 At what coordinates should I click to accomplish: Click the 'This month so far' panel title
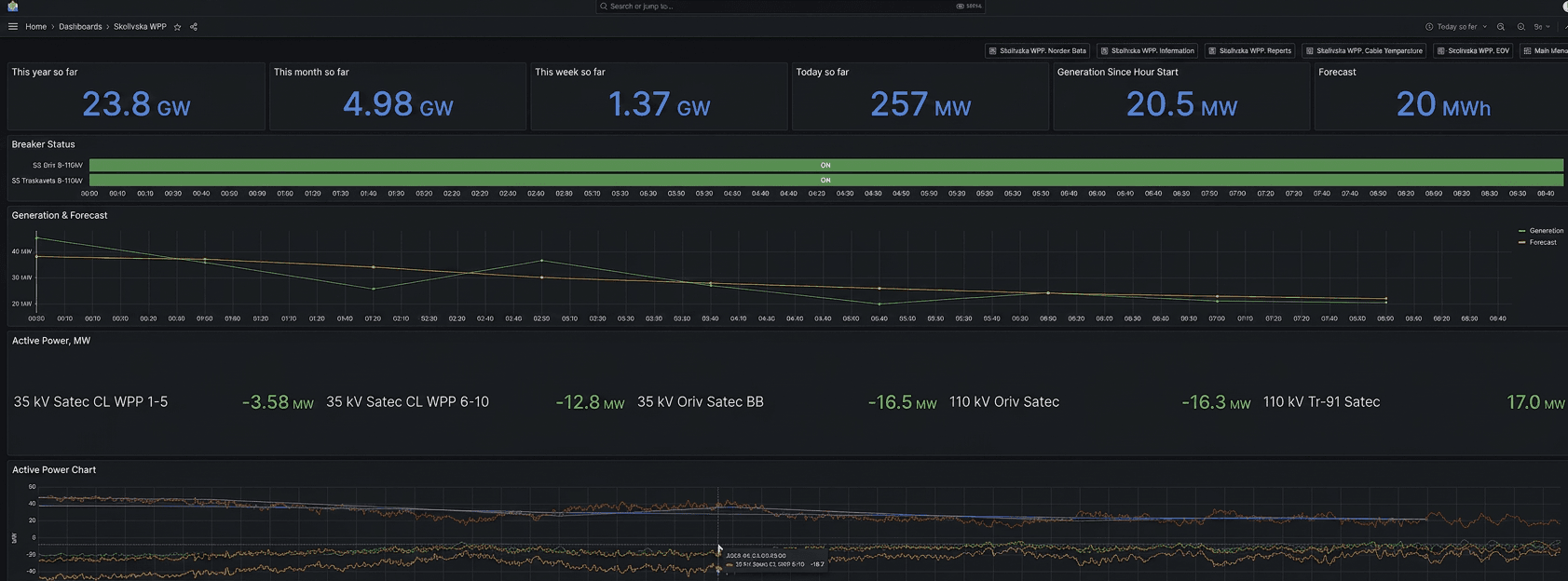(x=311, y=72)
